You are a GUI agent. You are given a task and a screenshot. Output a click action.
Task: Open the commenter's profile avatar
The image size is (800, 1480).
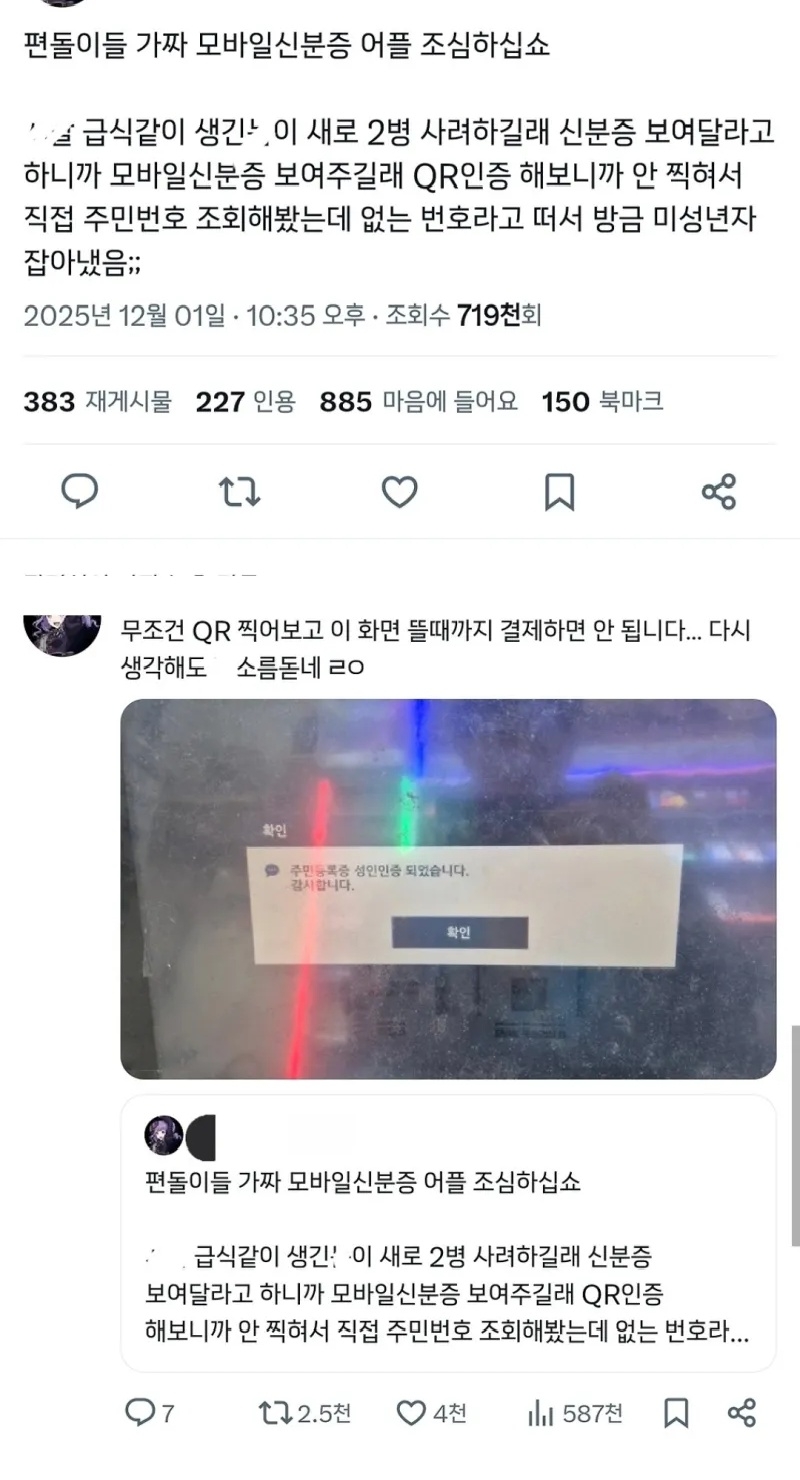click(62, 629)
